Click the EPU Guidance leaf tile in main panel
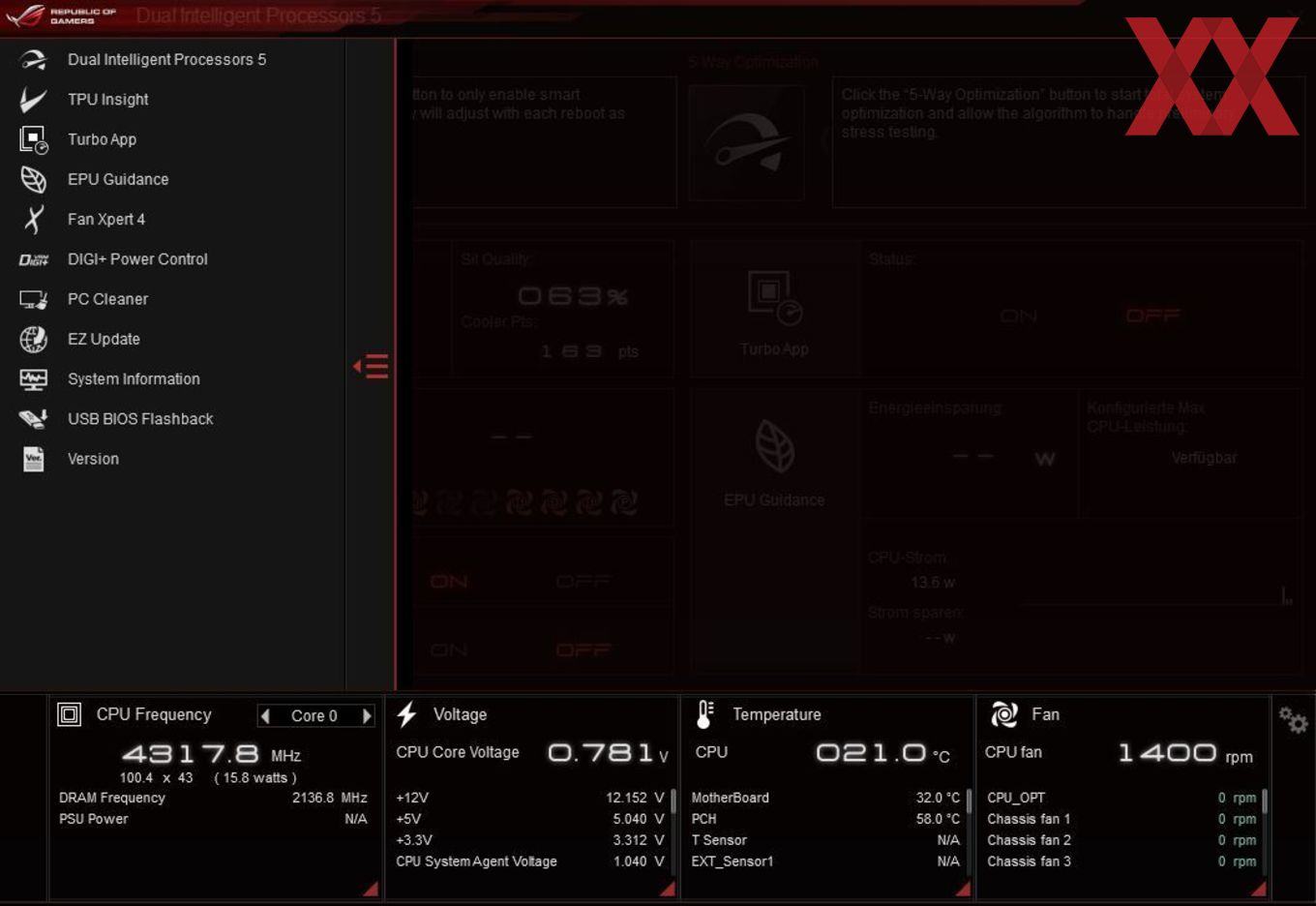The width and height of the screenshot is (1316, 906). 774,446
